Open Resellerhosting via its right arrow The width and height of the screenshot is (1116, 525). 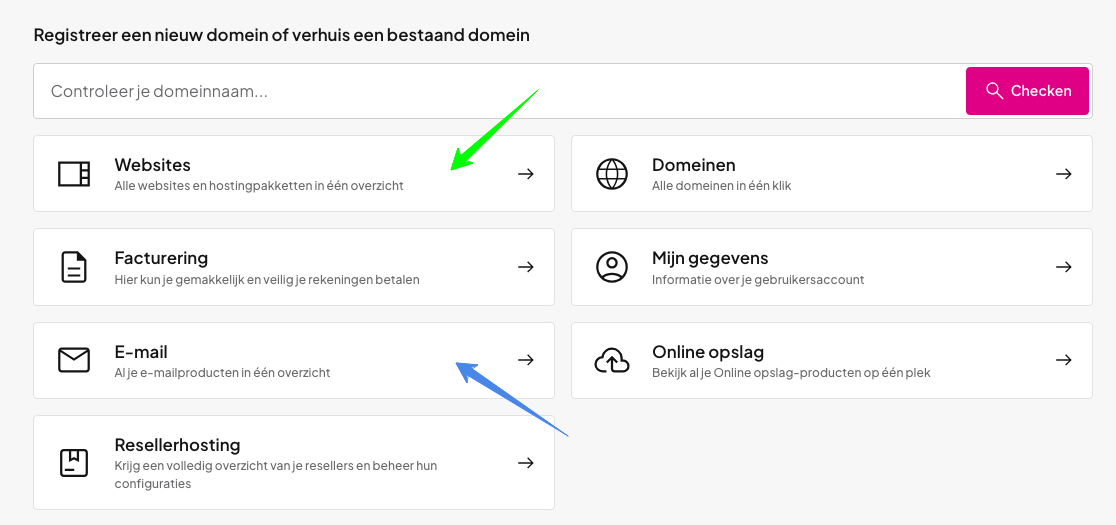tap(525, 463)
